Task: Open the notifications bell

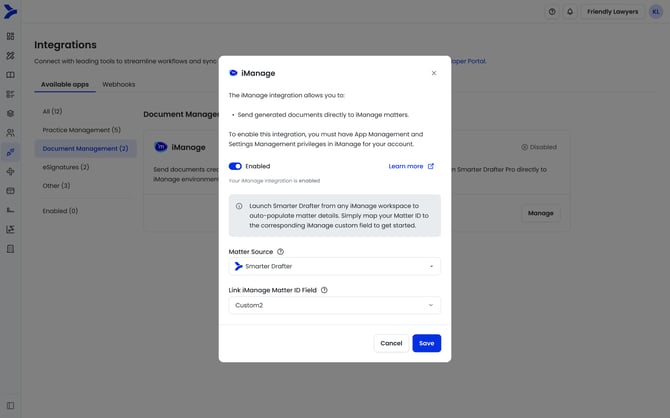Action: click(570, 12)
